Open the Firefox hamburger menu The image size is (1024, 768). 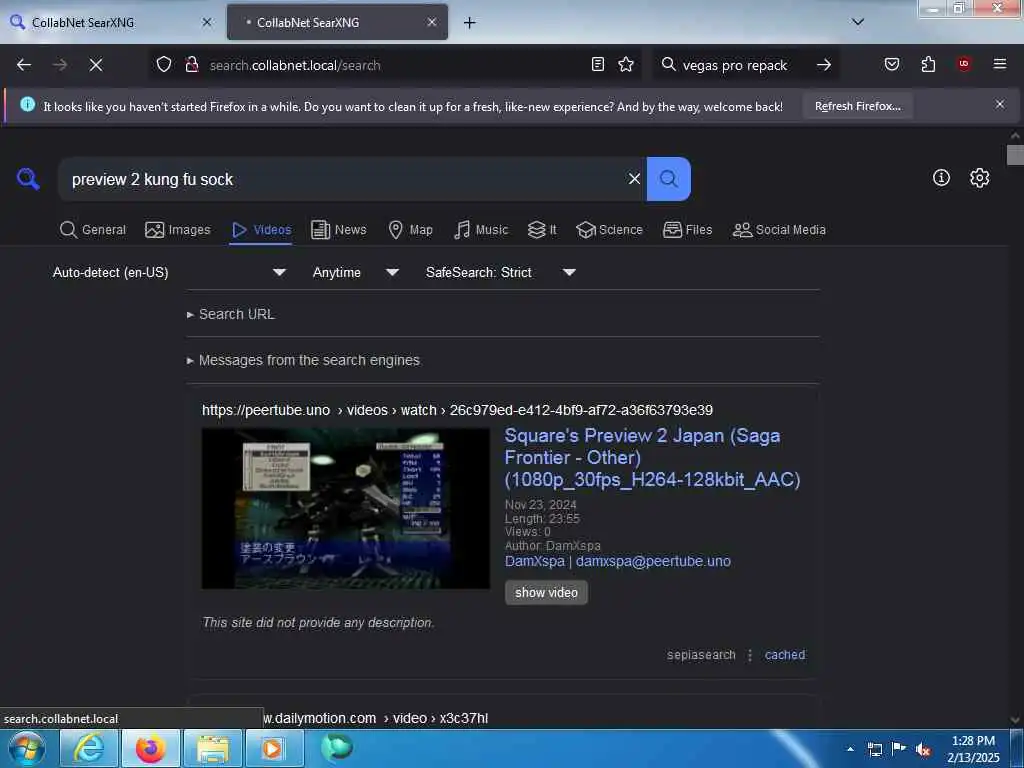coord(1000,64)
